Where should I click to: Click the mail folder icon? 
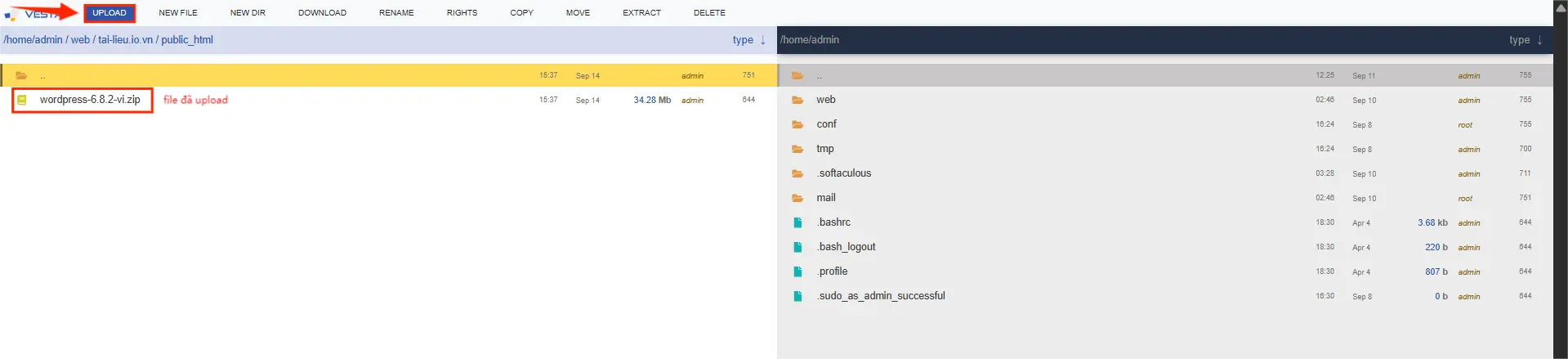click(797, 198)
